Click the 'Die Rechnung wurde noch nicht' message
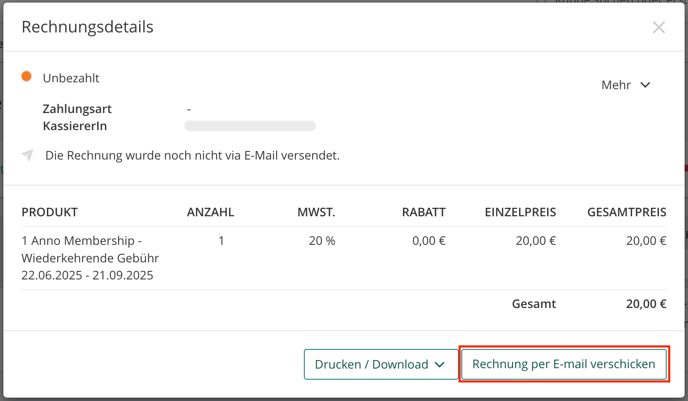Viewport: 688px width, 401px height. click(x=192, y=155)
